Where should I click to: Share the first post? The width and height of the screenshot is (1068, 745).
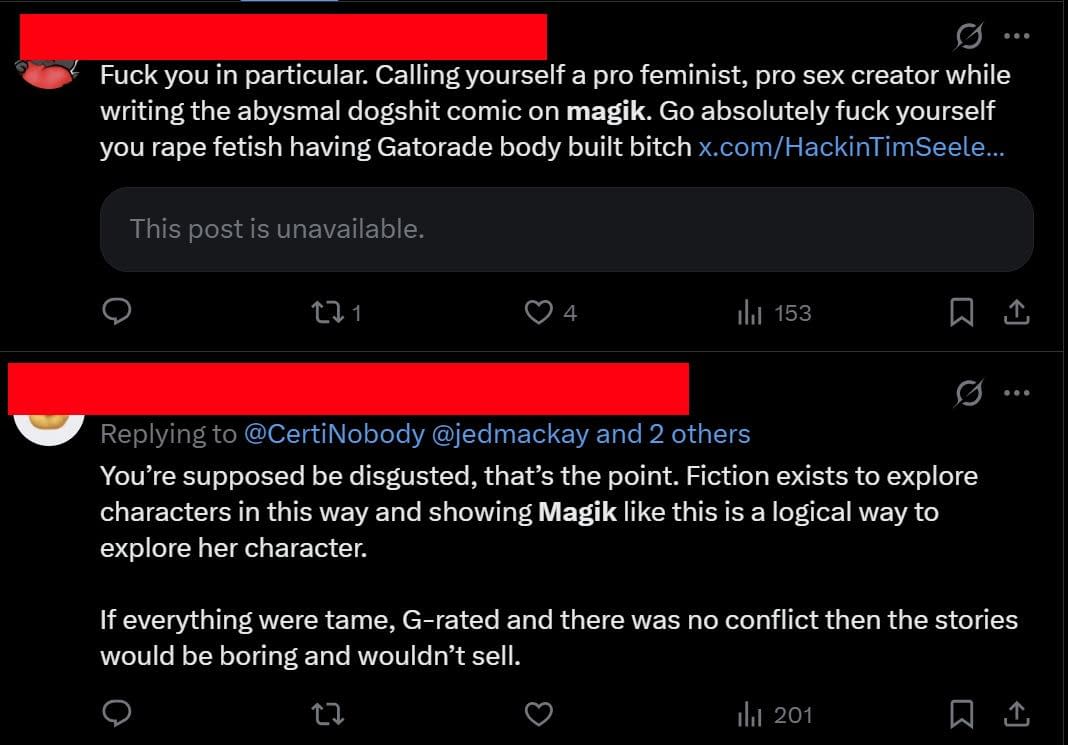1016,313
